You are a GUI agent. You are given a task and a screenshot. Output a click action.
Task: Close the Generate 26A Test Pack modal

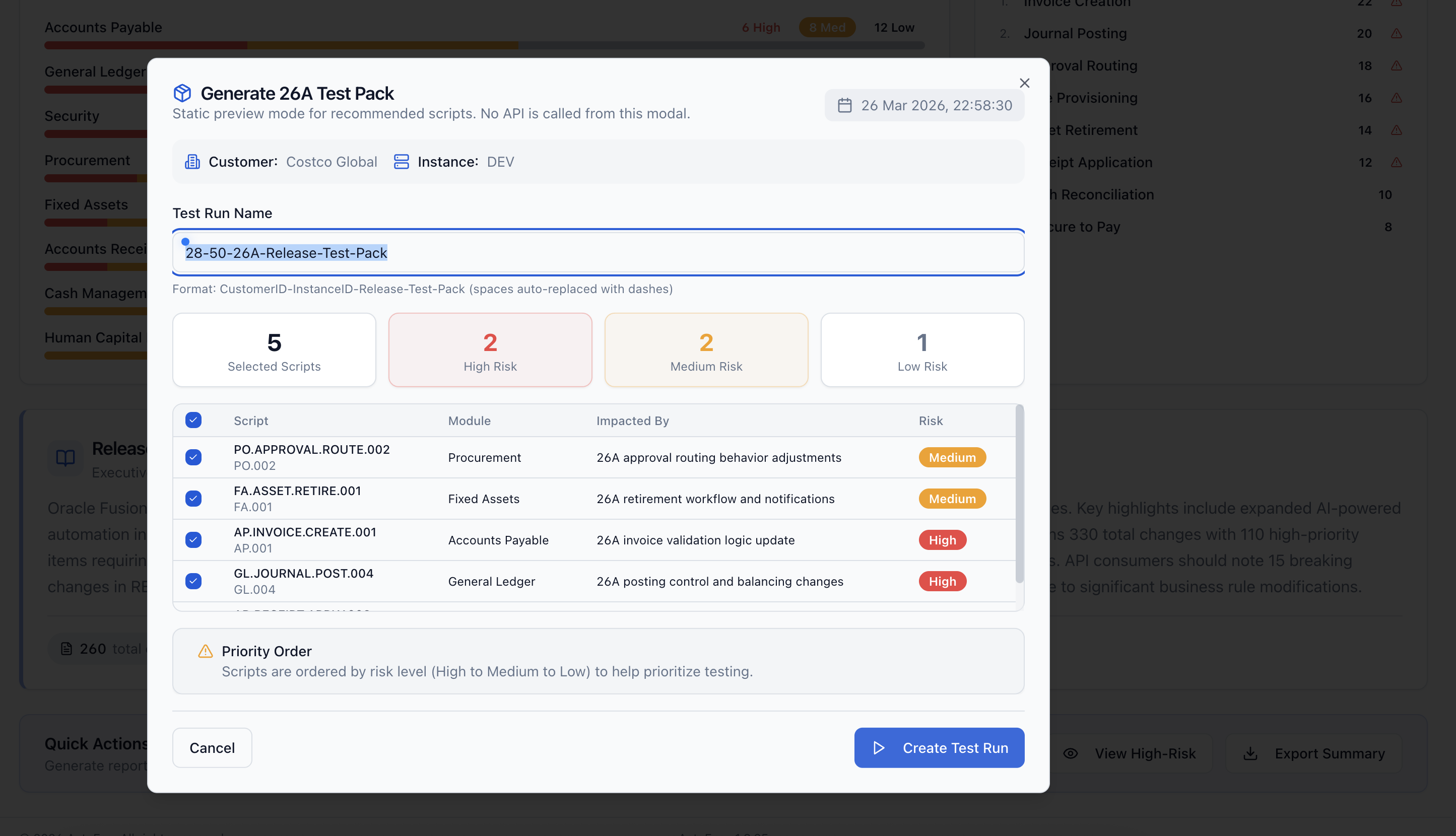click(1025, 83)
